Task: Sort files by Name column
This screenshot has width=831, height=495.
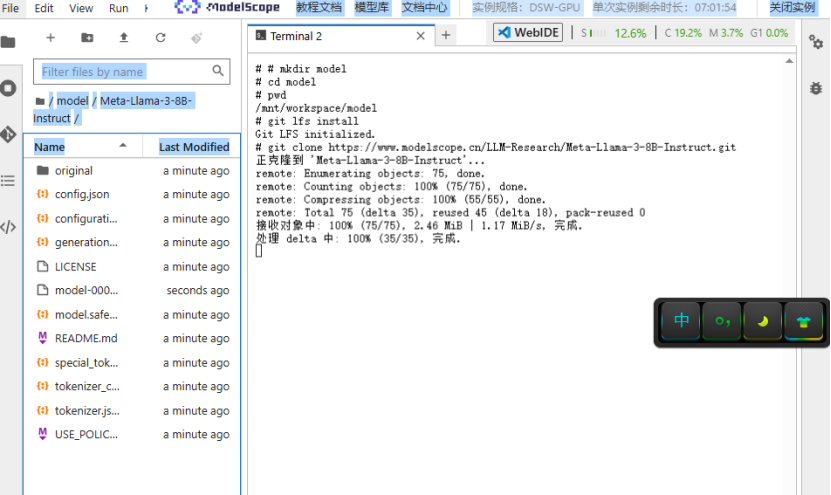Action: 83,147
